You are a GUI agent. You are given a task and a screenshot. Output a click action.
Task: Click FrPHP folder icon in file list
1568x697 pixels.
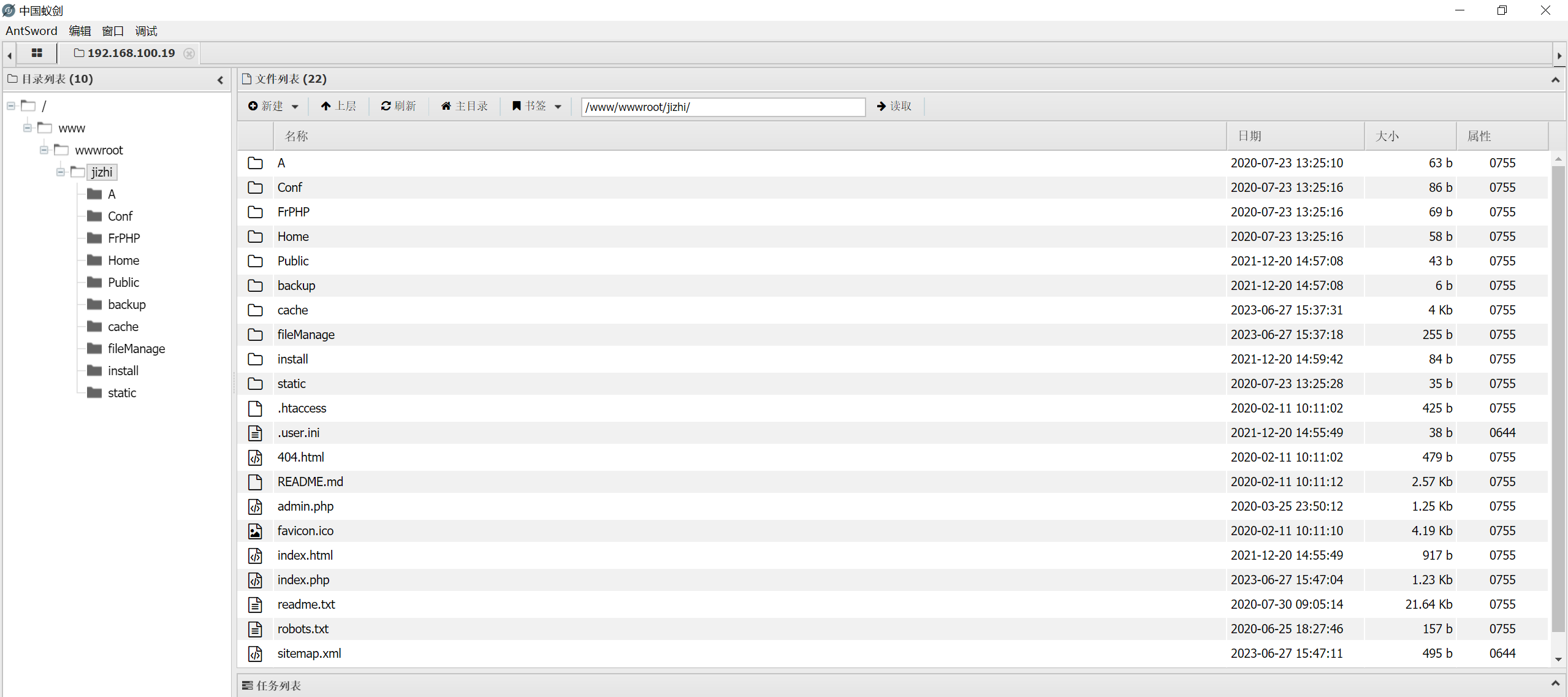click(255, 212)
